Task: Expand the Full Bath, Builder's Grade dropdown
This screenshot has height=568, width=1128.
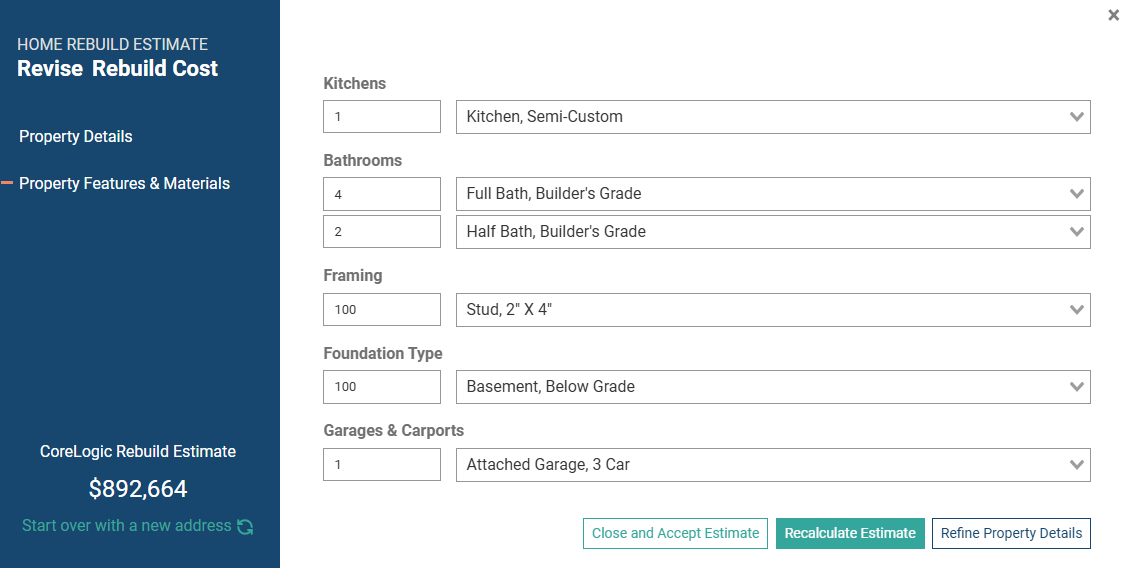Action: (x=773, y=194)
